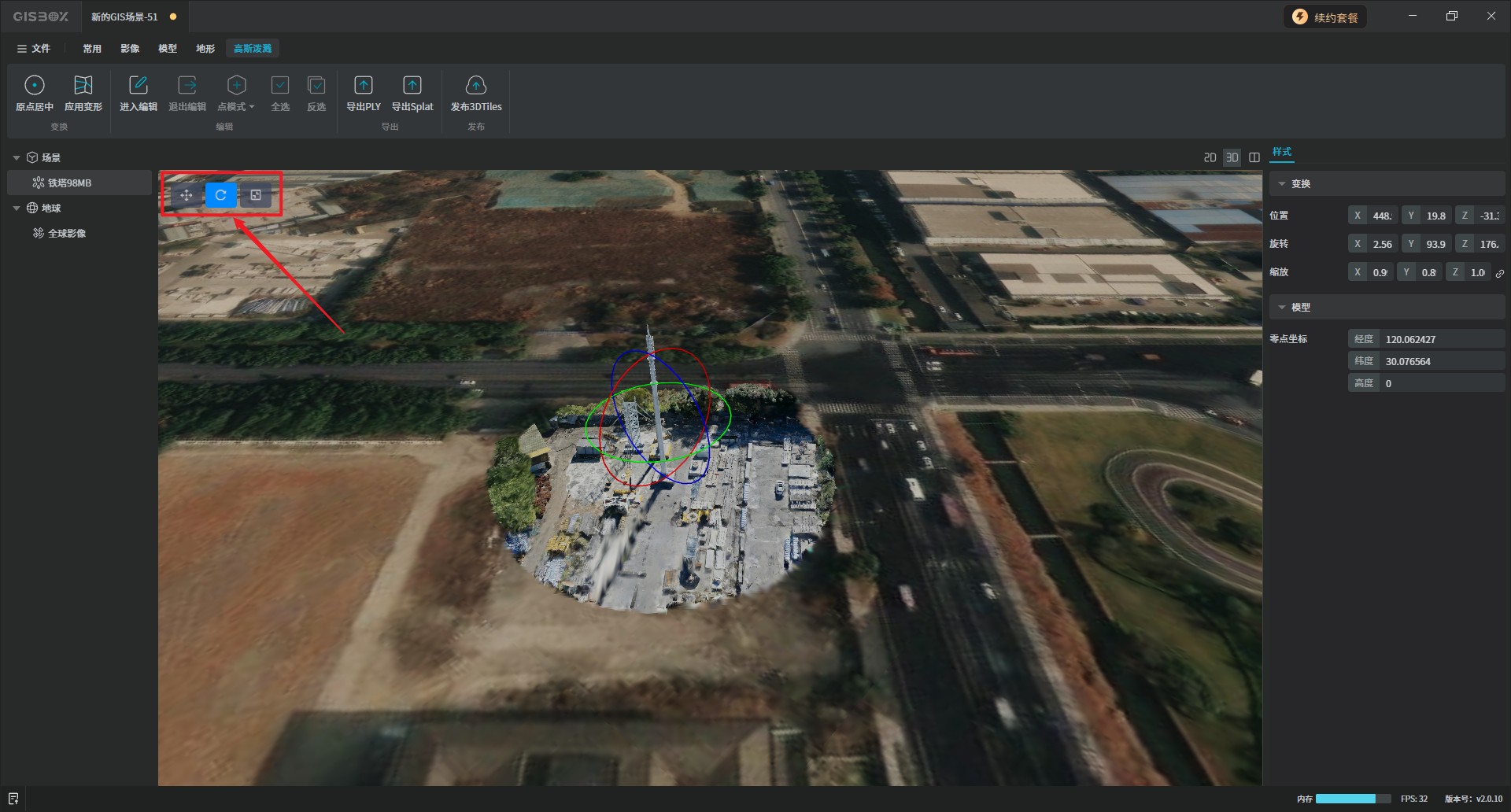The width and height of the screenshot is (1511, 812).
Task: Select the scale gizmo tool in viewport
Action: [256, 195]
